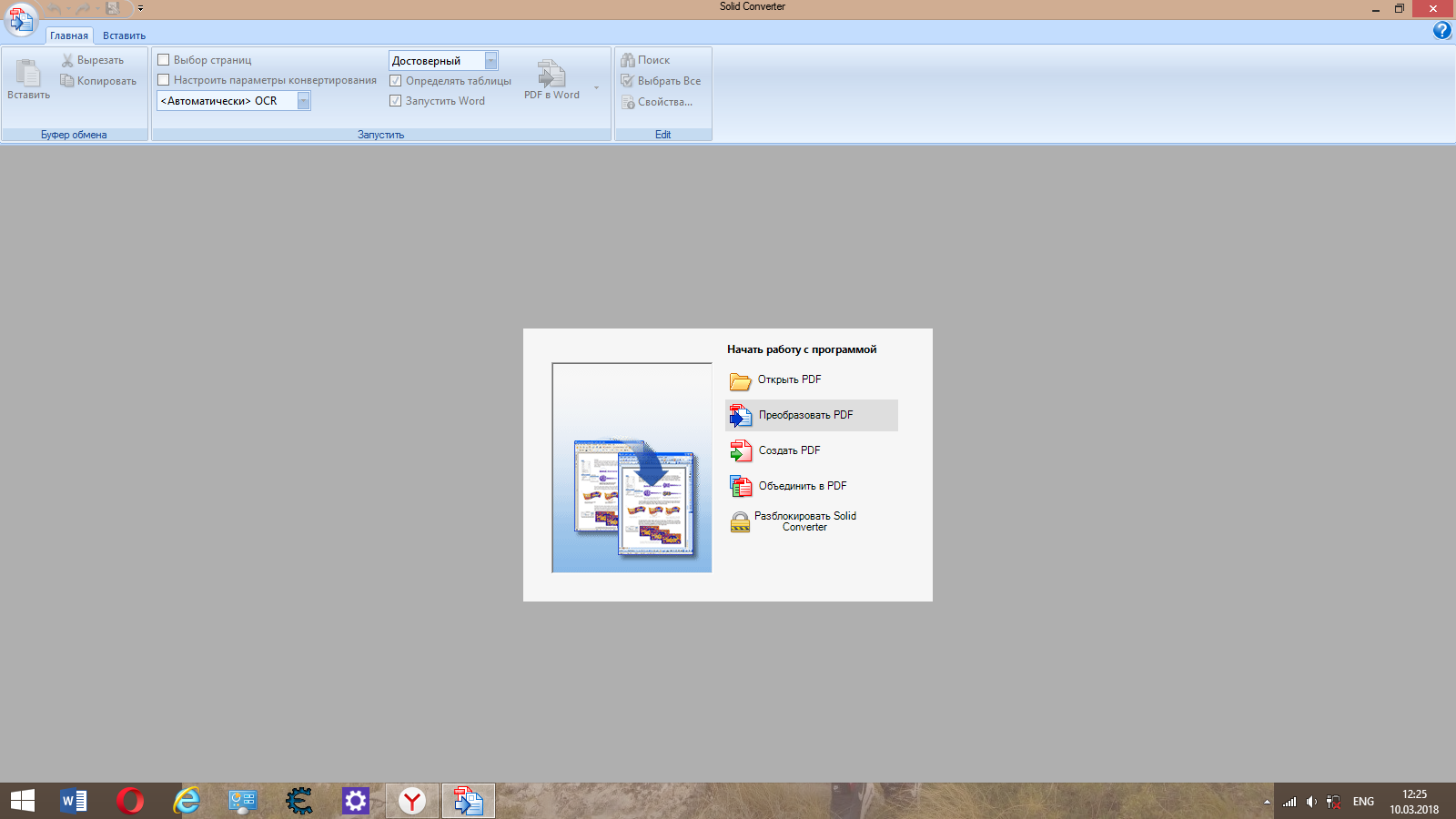The height and width of the screenshot is (819, 1456).
Task: Click the Начать работу с программой heading
Action: point(802,349)
